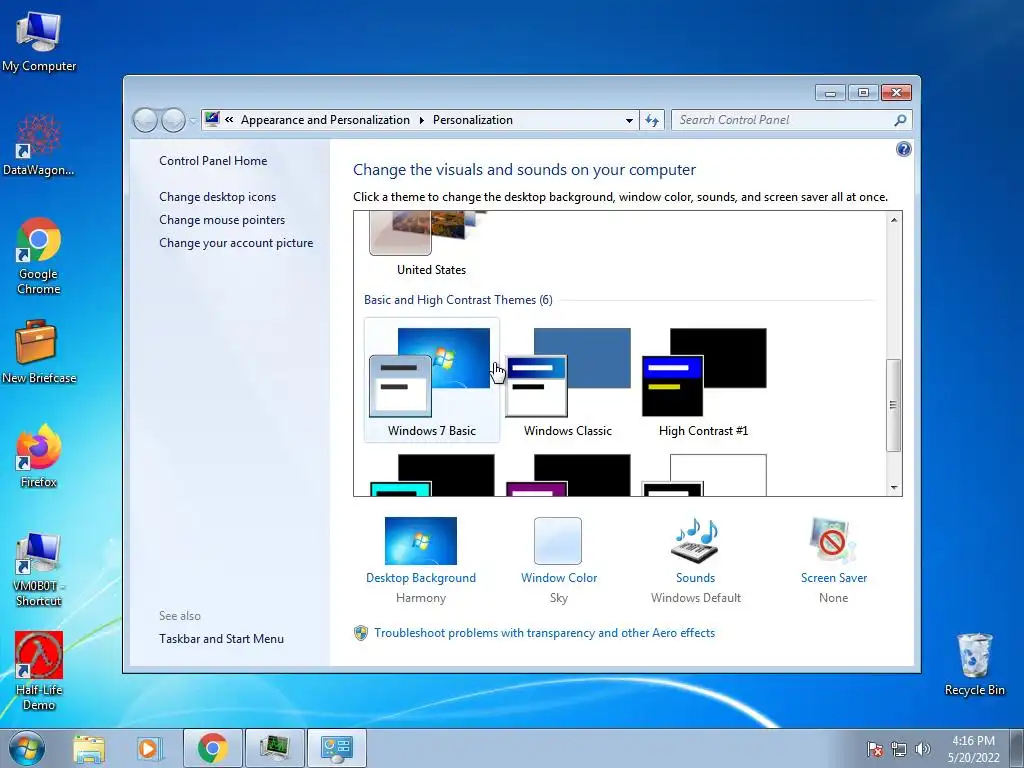The image size is (1024, 768).
Task: Open Change your account picture link
Action: click(236, 243)
